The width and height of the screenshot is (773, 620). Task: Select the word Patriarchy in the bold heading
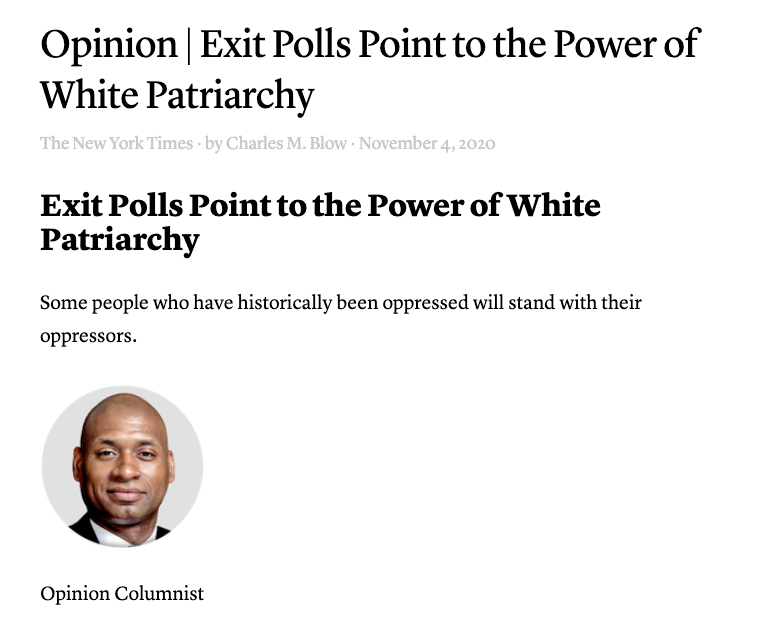click(x=120, y=241)
